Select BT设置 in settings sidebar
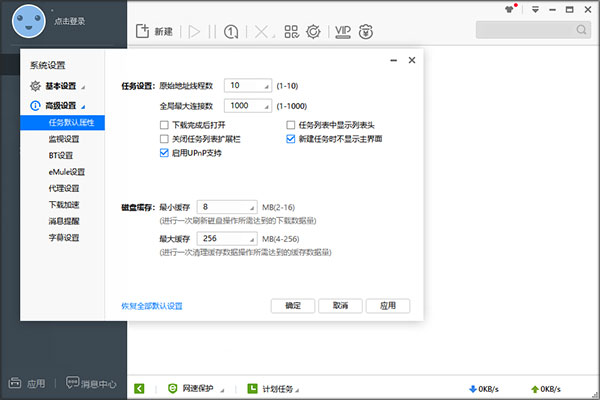600x400 pixels. (62, 155)
